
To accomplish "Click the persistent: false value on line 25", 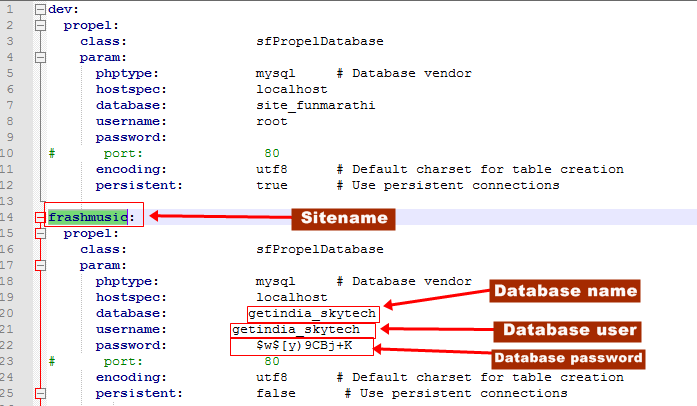I will coord(276,394).
